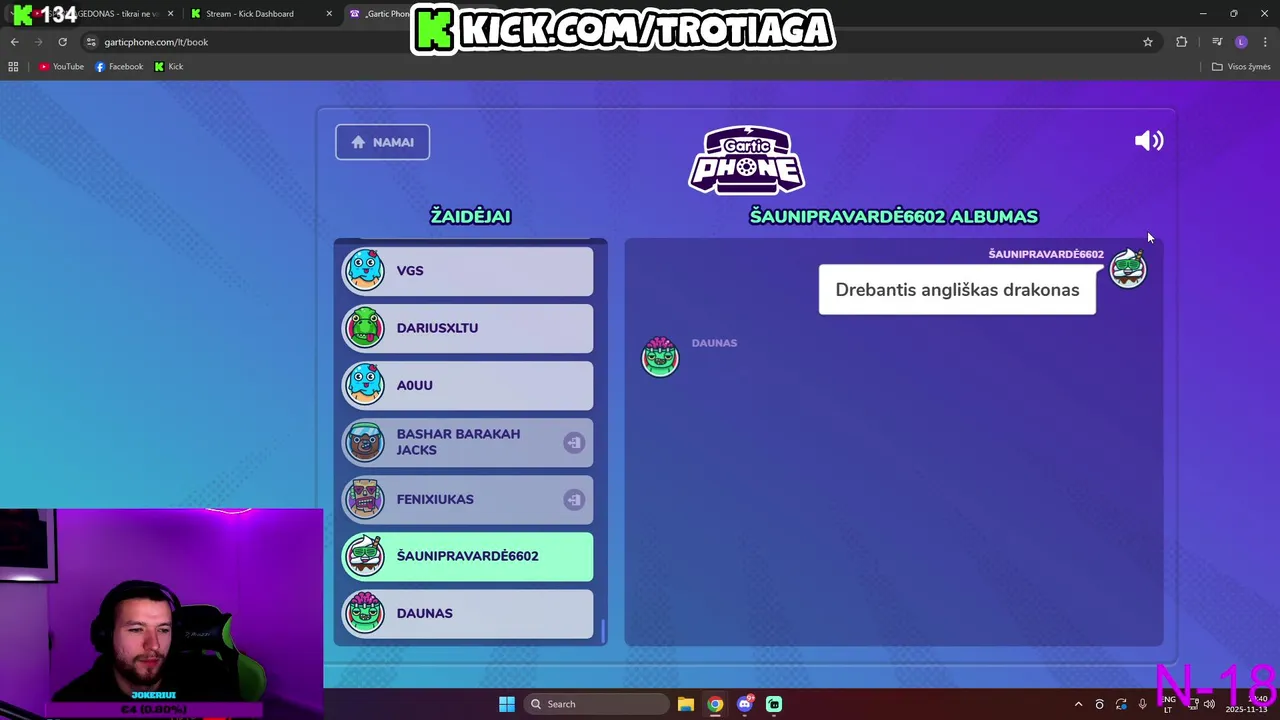This screenshot has width=1280, height=720.
Task: Open the Kick bookmark
Action: click(169, 67)
